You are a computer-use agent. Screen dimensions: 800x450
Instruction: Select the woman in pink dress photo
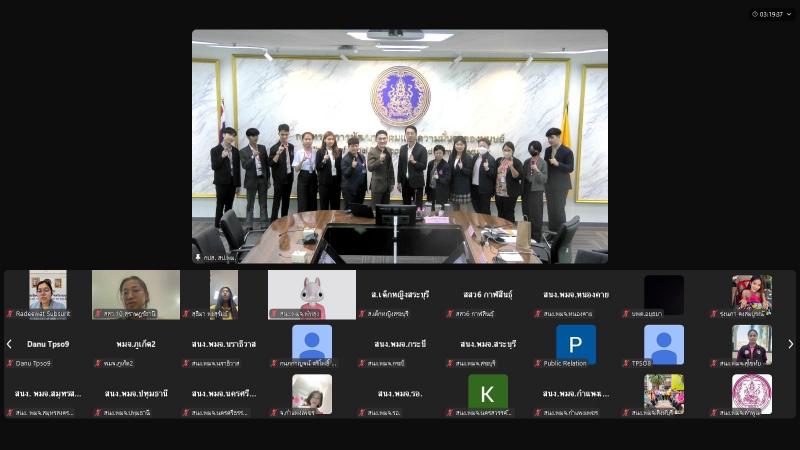click(x=752, y=293)
